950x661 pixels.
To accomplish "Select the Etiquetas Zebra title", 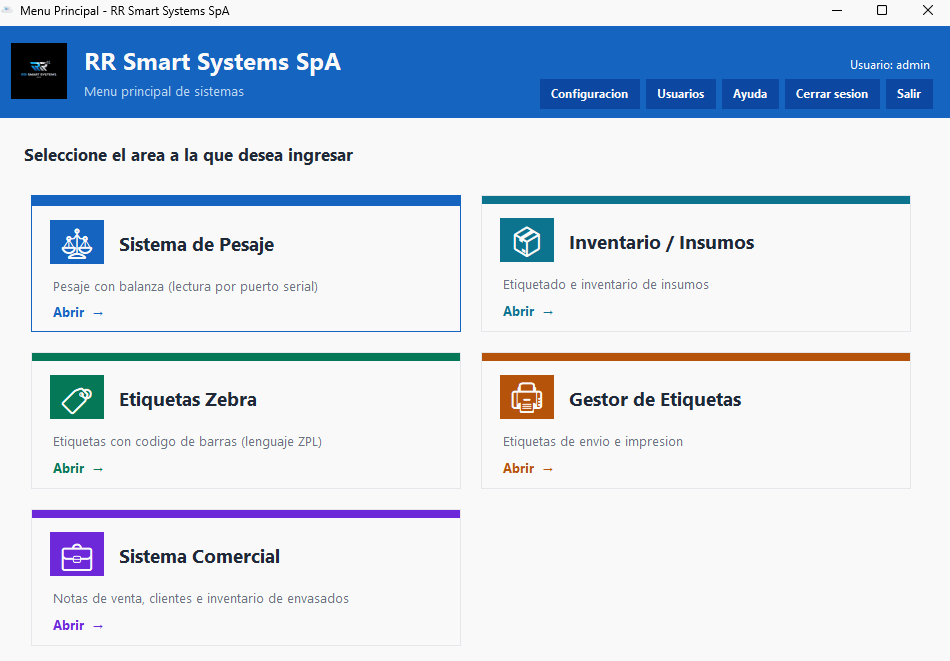I will coord(188,400).
